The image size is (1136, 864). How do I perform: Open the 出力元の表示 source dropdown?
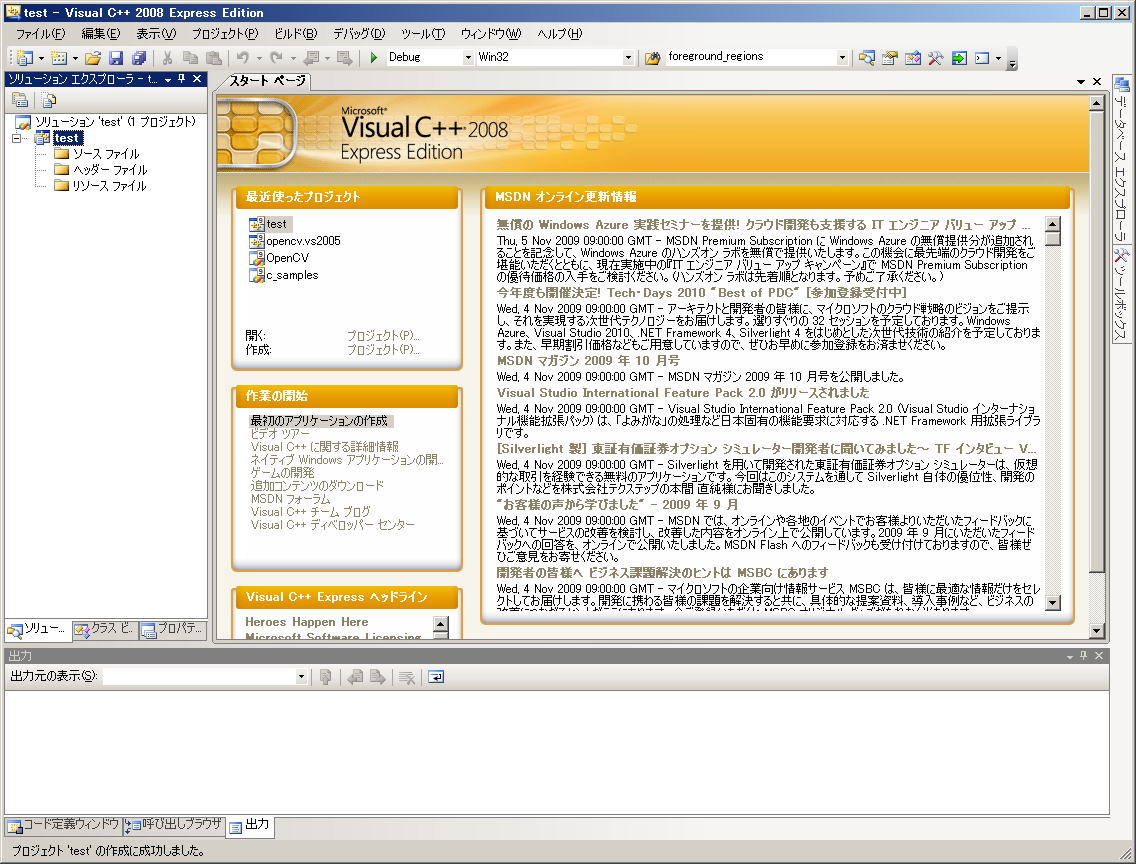click(x=301, y=676)
